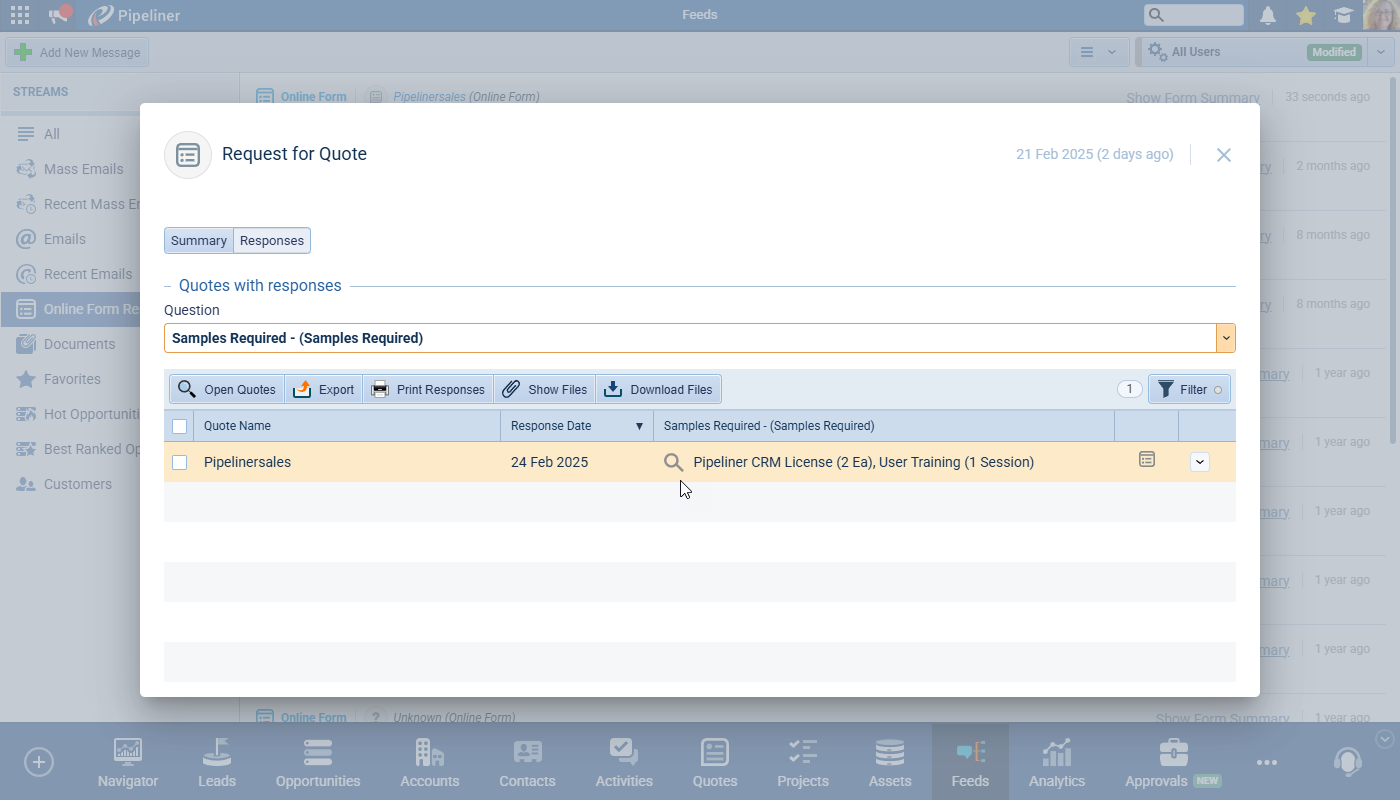Go to Analytics in bottom navigation
Viewport: 1400px width, 800px height.
(x=1056, y=763)
